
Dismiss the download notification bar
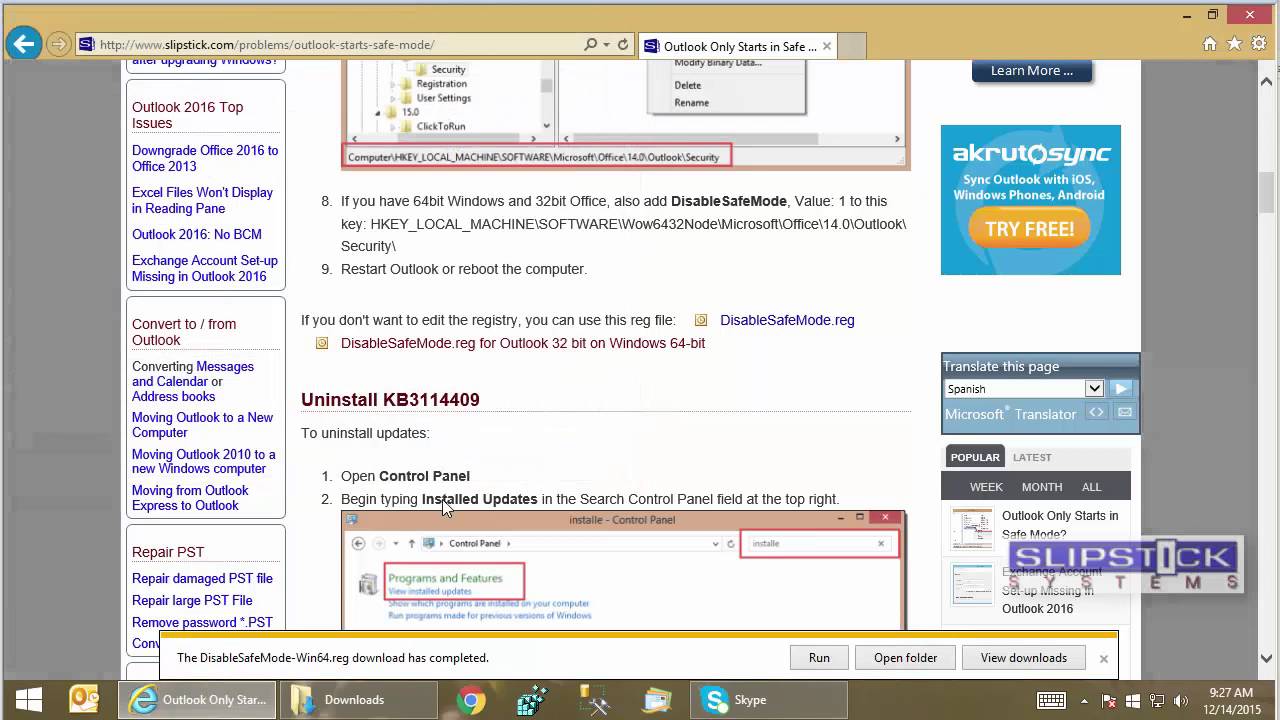[1103, 659]
